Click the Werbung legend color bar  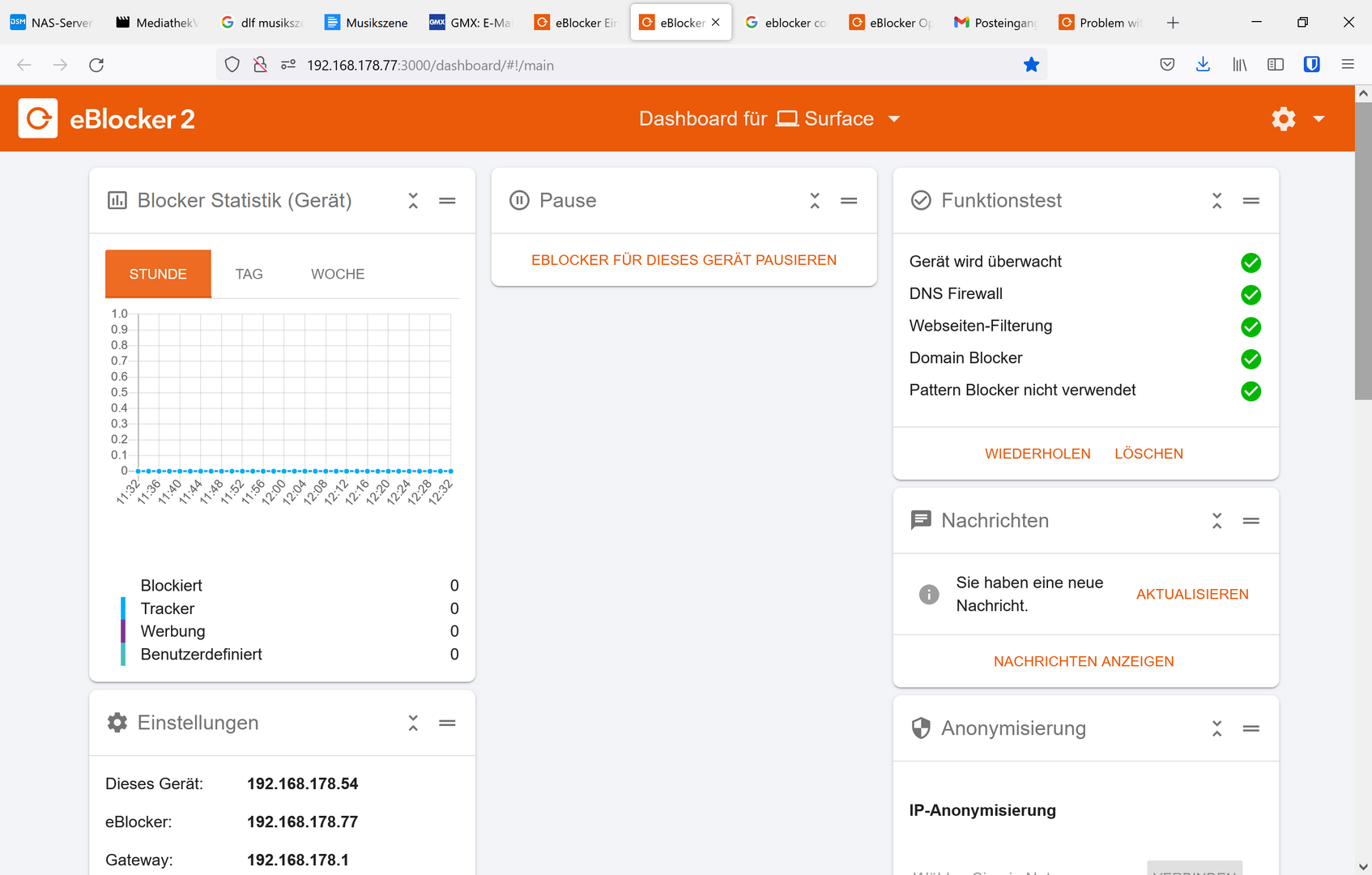(123, 631)
